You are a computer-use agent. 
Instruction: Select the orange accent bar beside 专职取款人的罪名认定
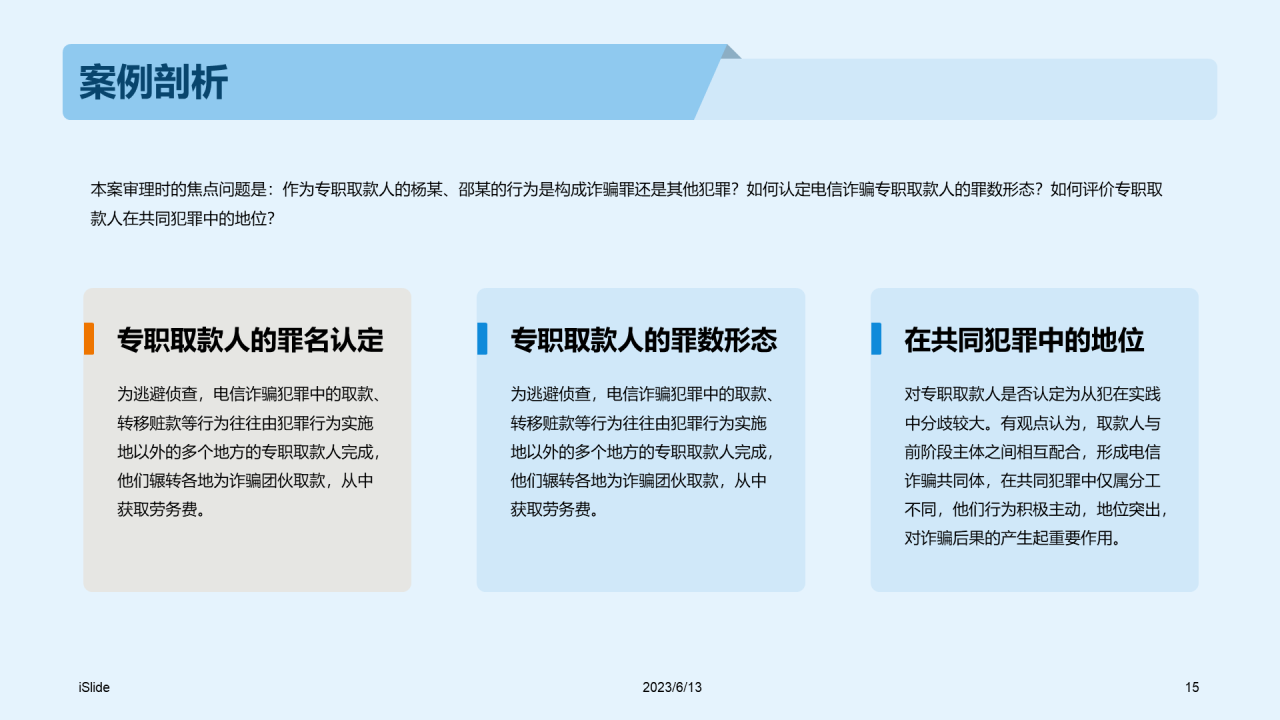click(91, 339)
